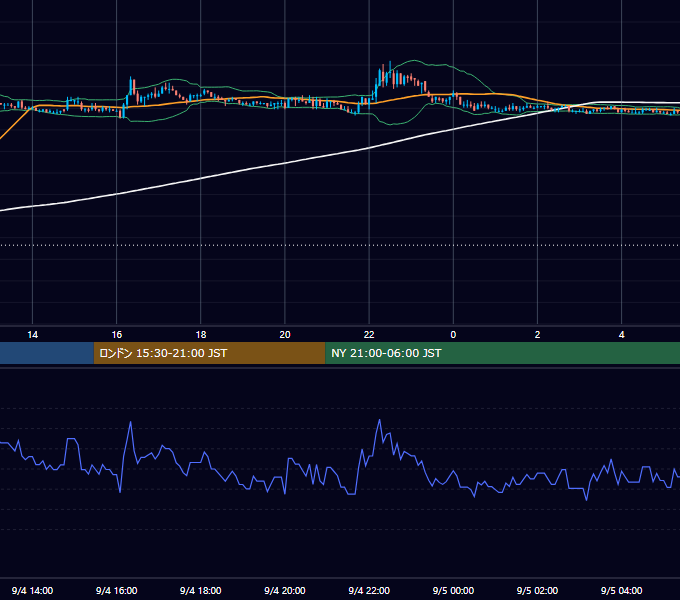680x600 pixels.
Task: Click the time axis label 18
Action: (201, 335)
